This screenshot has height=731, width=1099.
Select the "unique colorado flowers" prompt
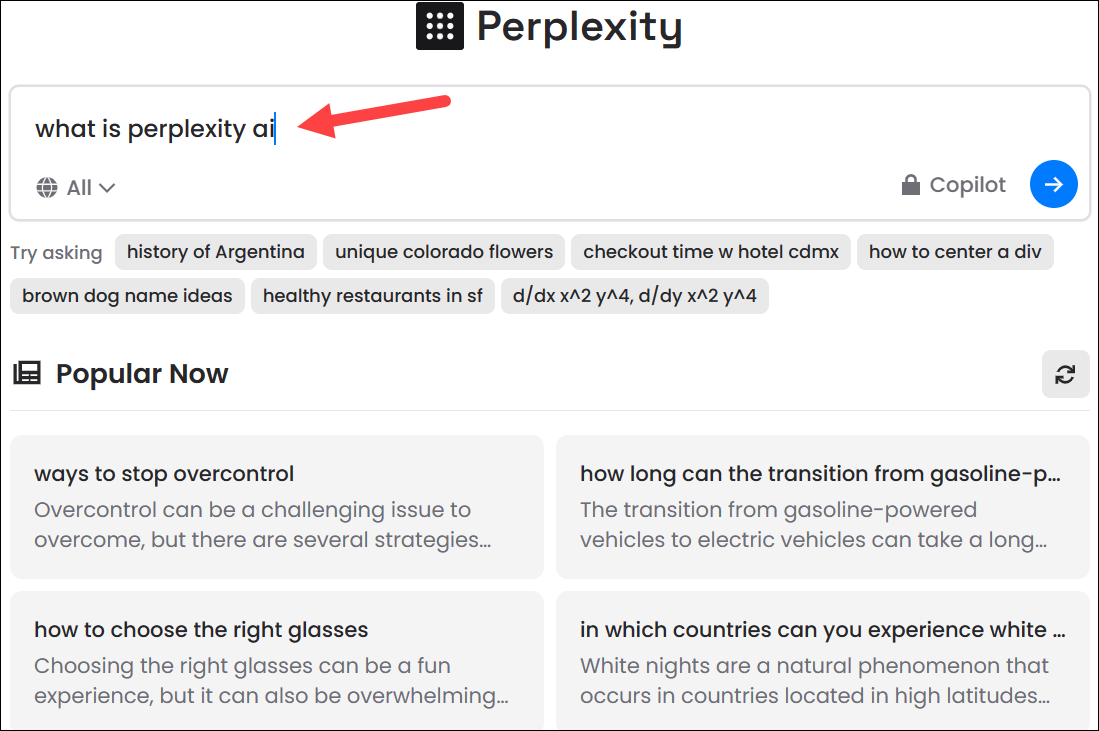point(443,251)
